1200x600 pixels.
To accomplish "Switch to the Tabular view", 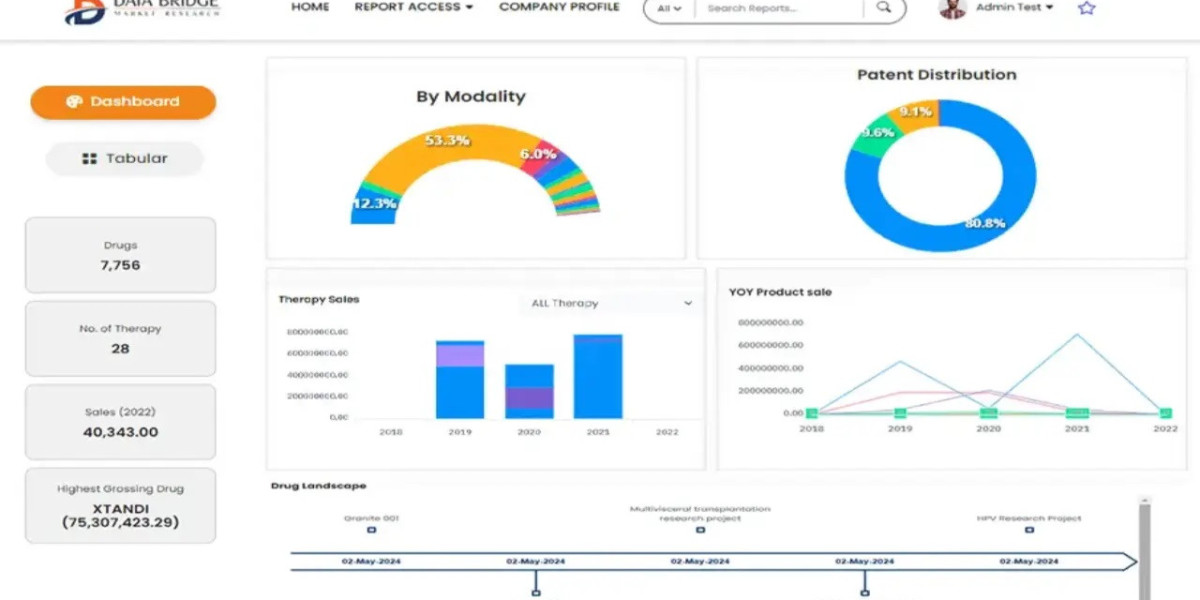I will [x=124, y=158].
